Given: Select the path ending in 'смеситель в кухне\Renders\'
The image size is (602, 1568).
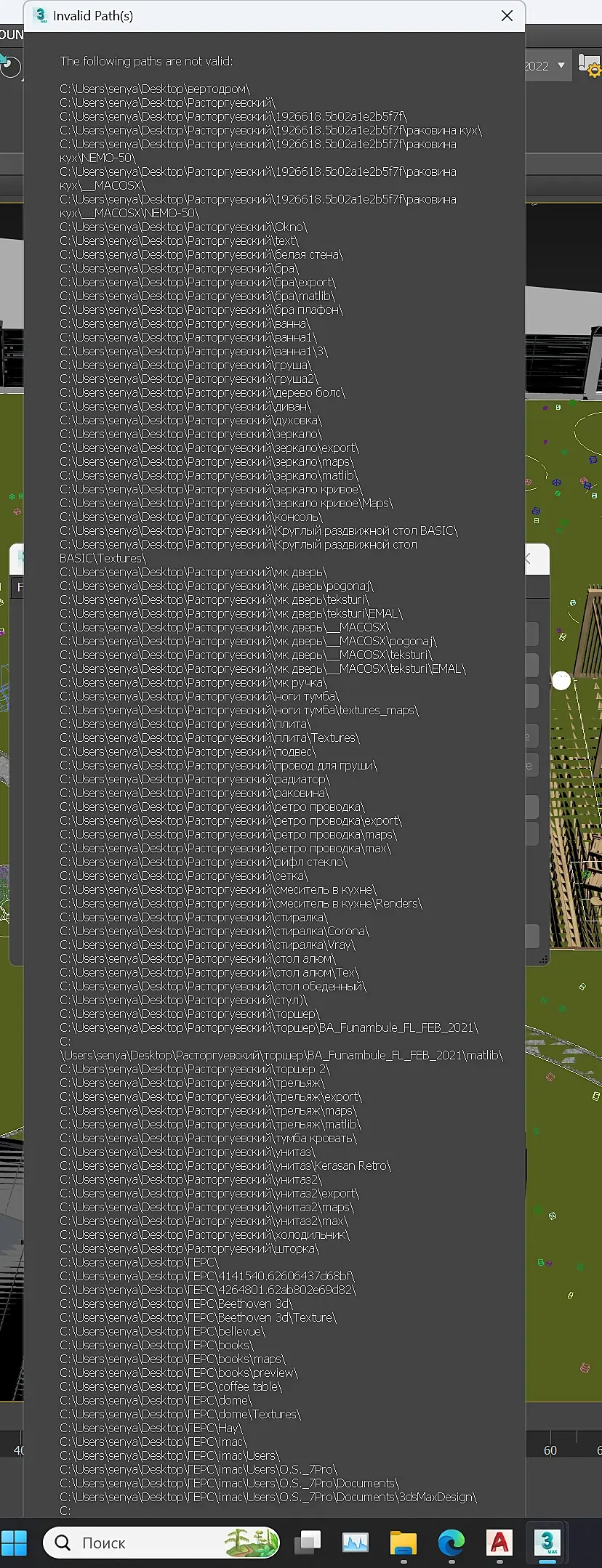Looking at the screenshot, I should pos(241,903).
